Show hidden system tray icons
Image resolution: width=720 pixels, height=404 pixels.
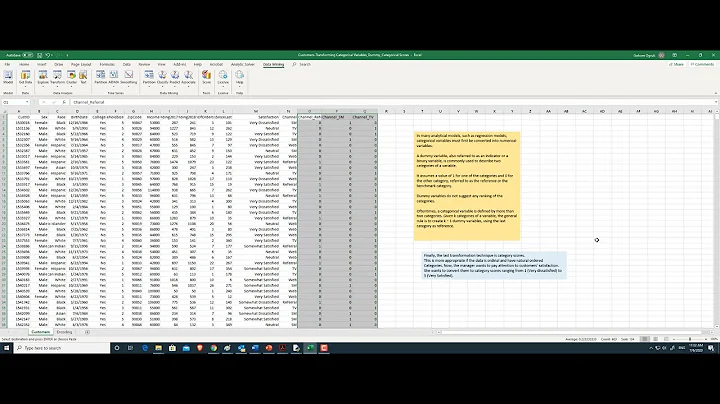[x=651, y=348]
